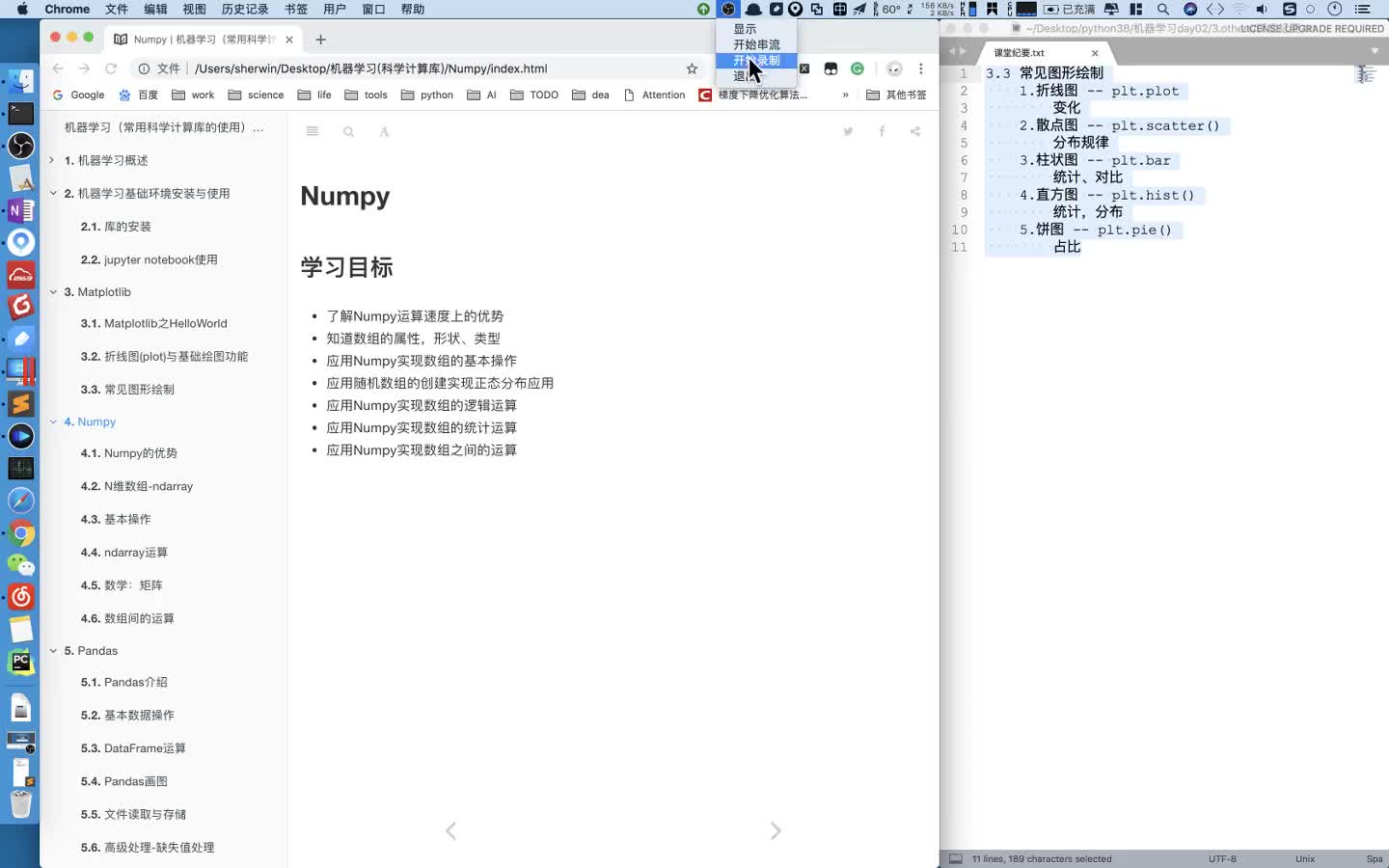The width and height of the screenshot is (1389, 868).
Task: Choose '显示' in the dropdown menu
Action: 756,29
